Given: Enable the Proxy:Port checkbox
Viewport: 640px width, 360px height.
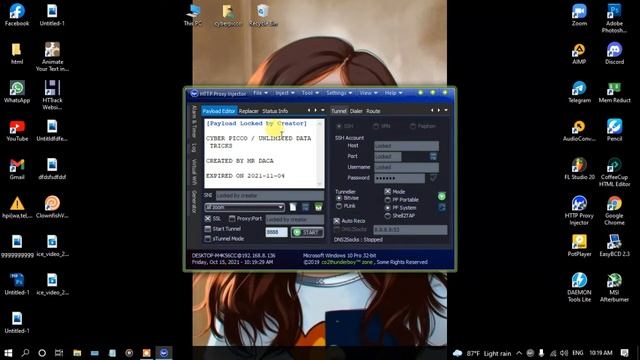Looking at the screenshot, I should [x=232, y=219].
